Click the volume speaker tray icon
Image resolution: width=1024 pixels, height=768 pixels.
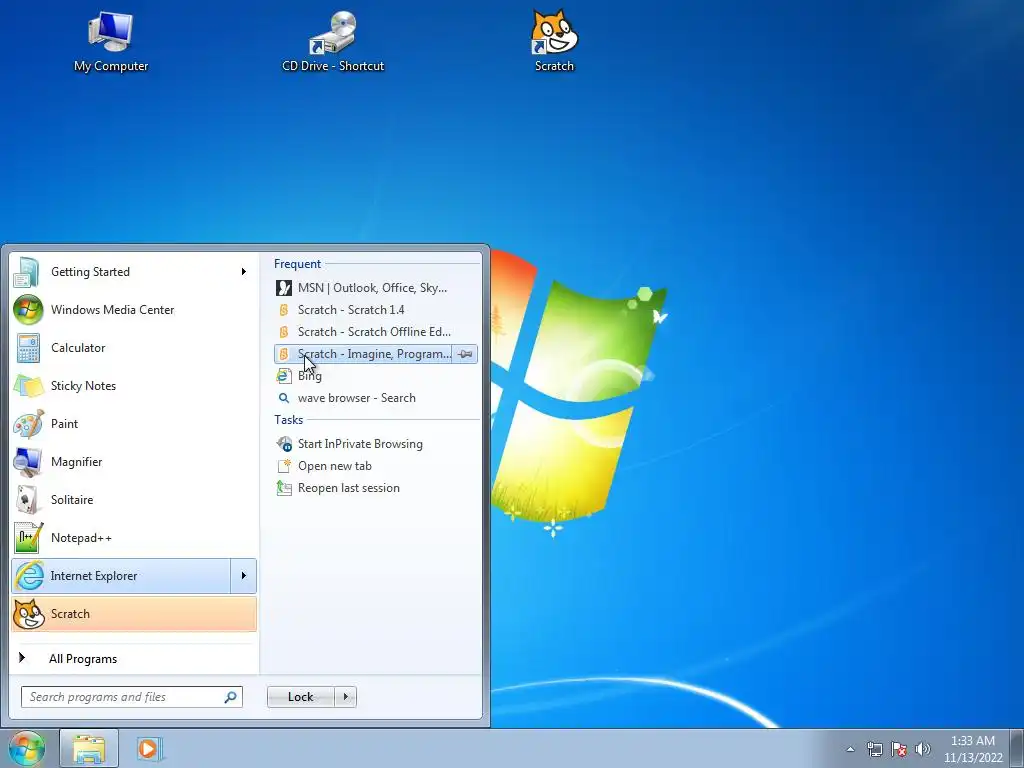click(923, 749)
